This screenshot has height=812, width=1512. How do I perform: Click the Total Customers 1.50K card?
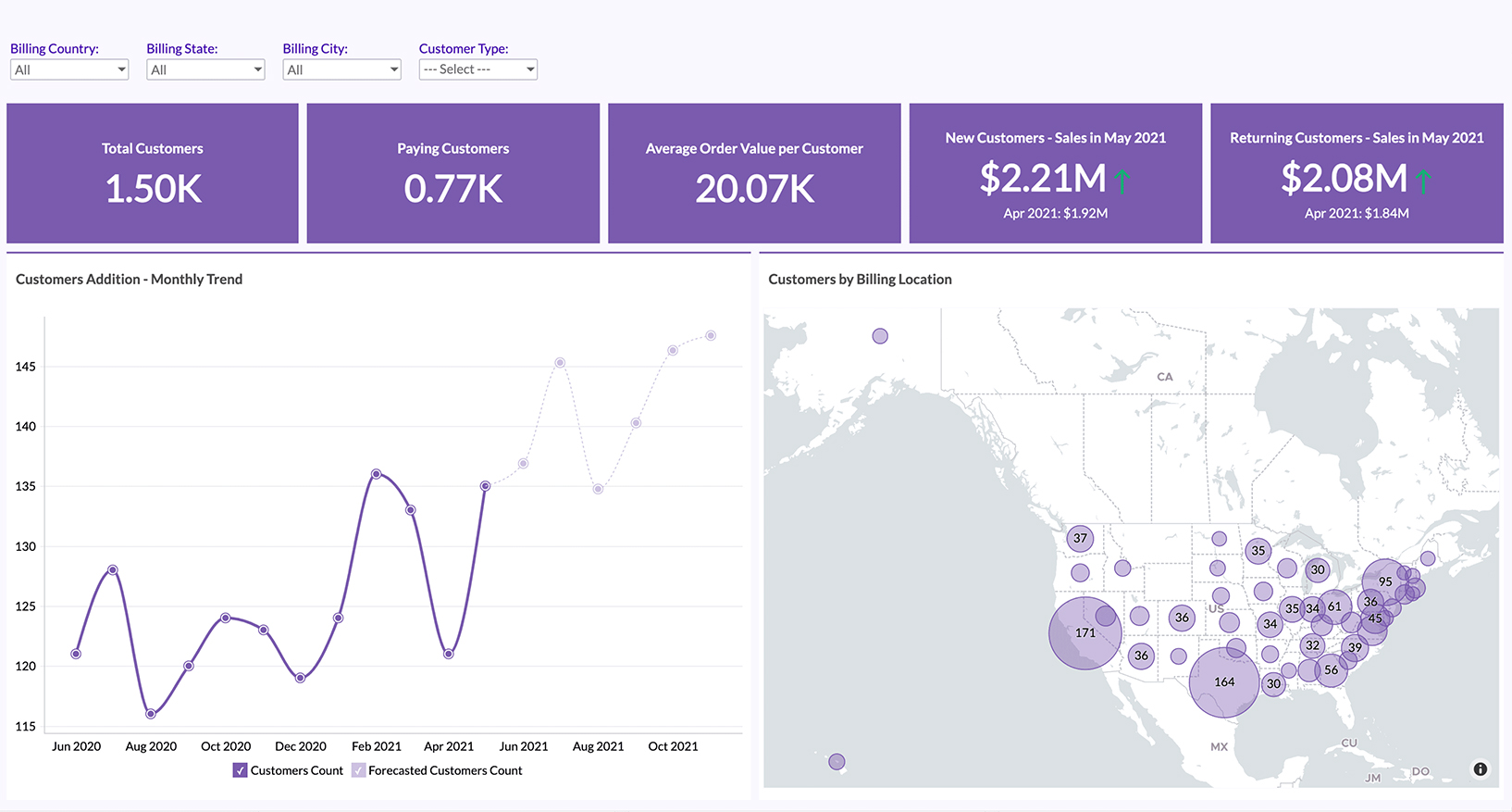(x=153, y=173)
